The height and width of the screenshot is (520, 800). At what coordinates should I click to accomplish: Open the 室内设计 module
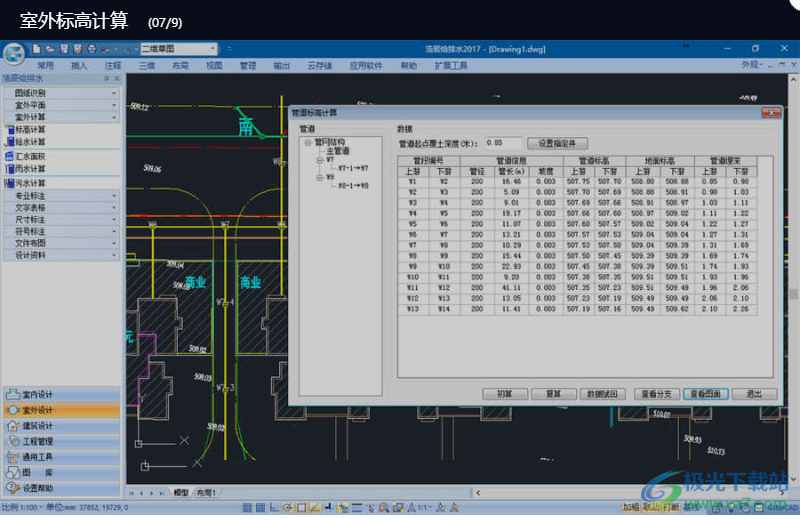62,394
